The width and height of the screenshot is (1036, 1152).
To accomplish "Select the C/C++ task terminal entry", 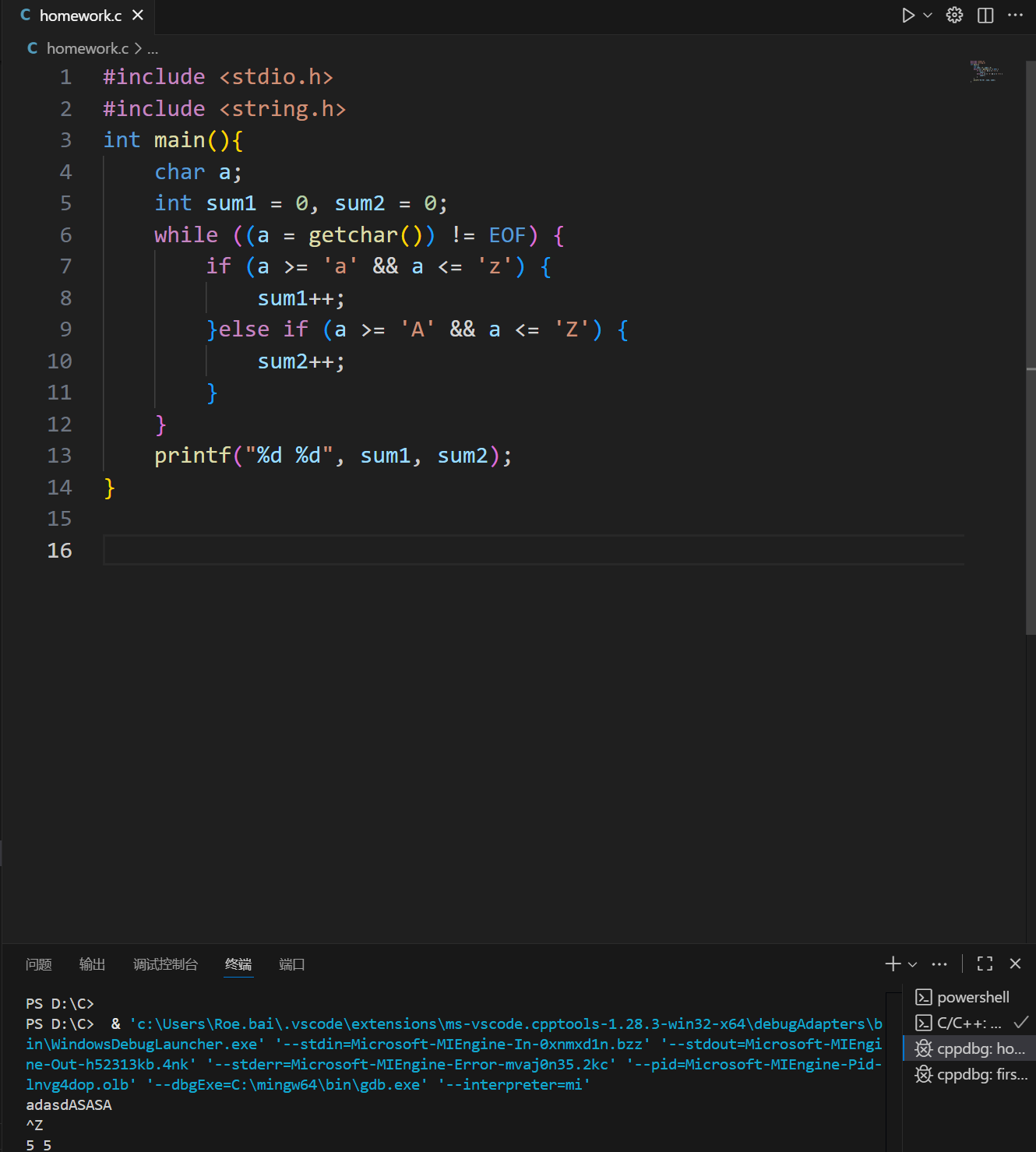I will [969, 1023].
